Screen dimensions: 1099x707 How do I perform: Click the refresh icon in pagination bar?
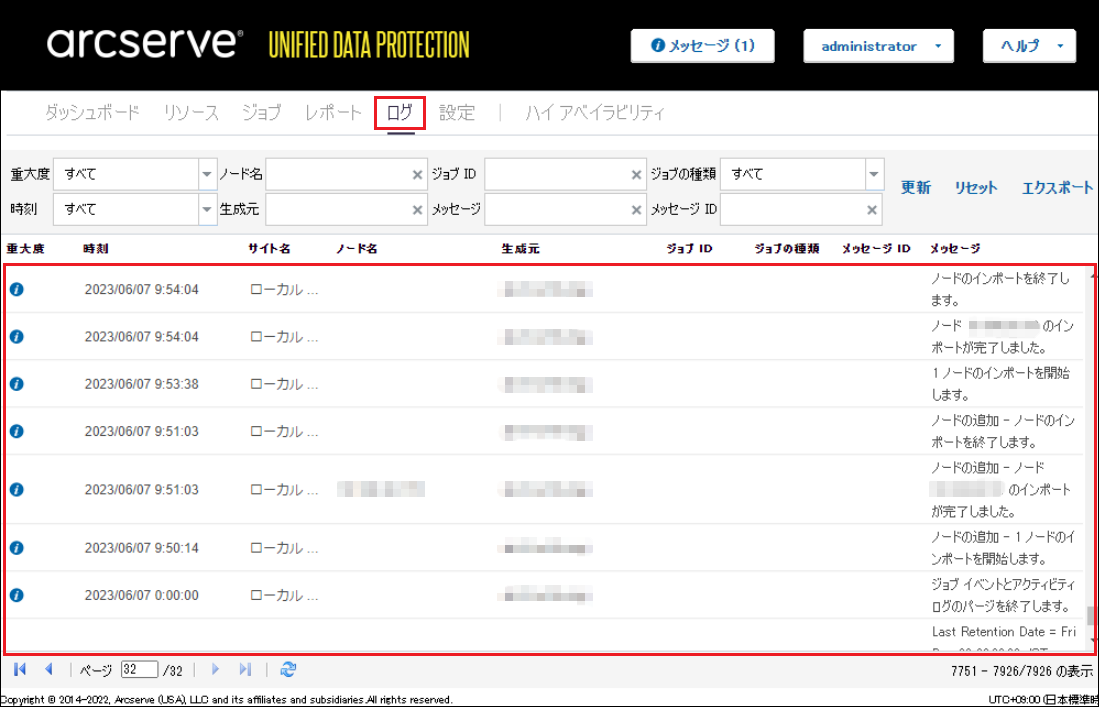[288, 670]
